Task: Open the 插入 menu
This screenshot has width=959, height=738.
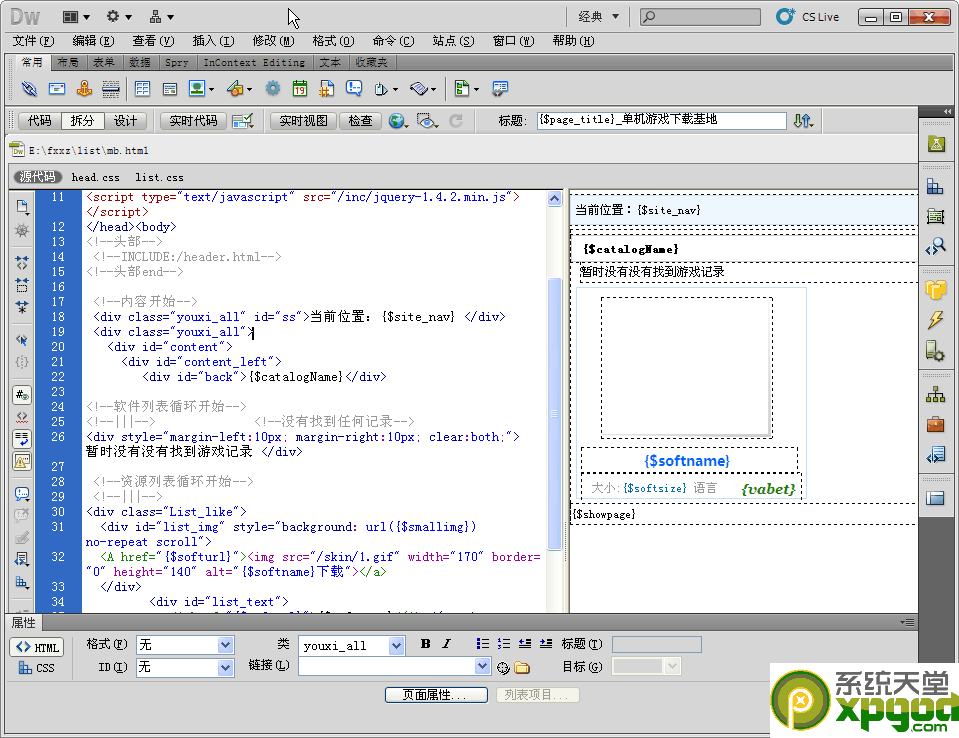Action: [215, 41]
